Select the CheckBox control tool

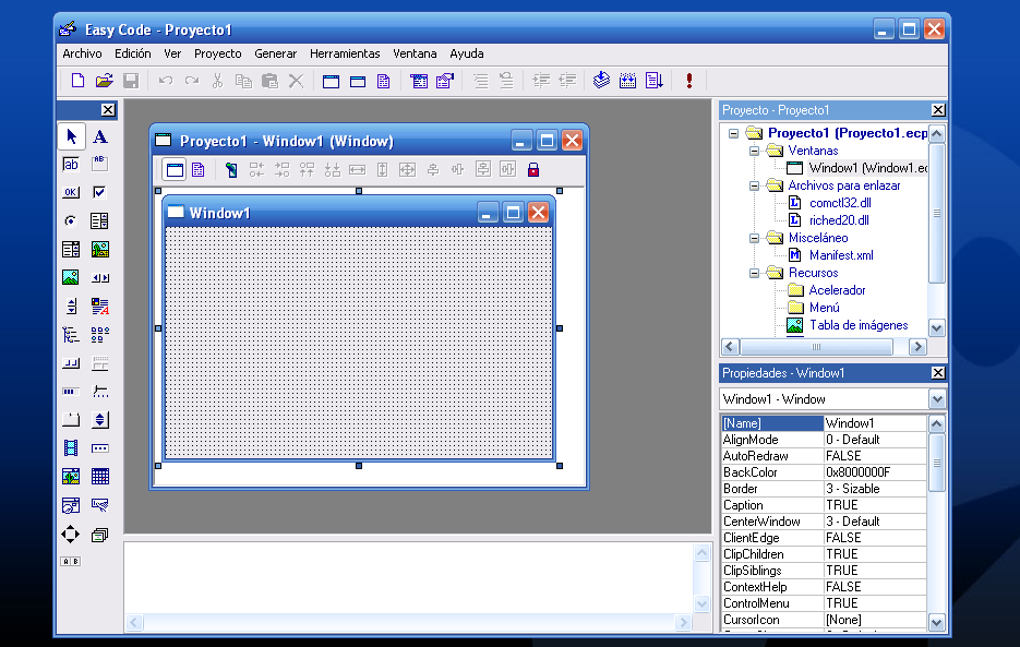[100, 192]
